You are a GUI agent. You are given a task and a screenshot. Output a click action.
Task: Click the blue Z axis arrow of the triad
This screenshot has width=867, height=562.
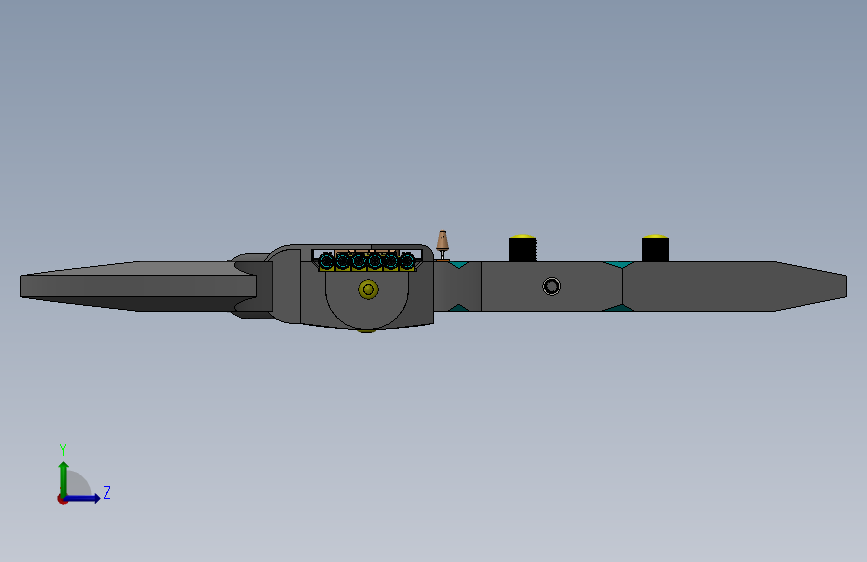coord(83,498)
